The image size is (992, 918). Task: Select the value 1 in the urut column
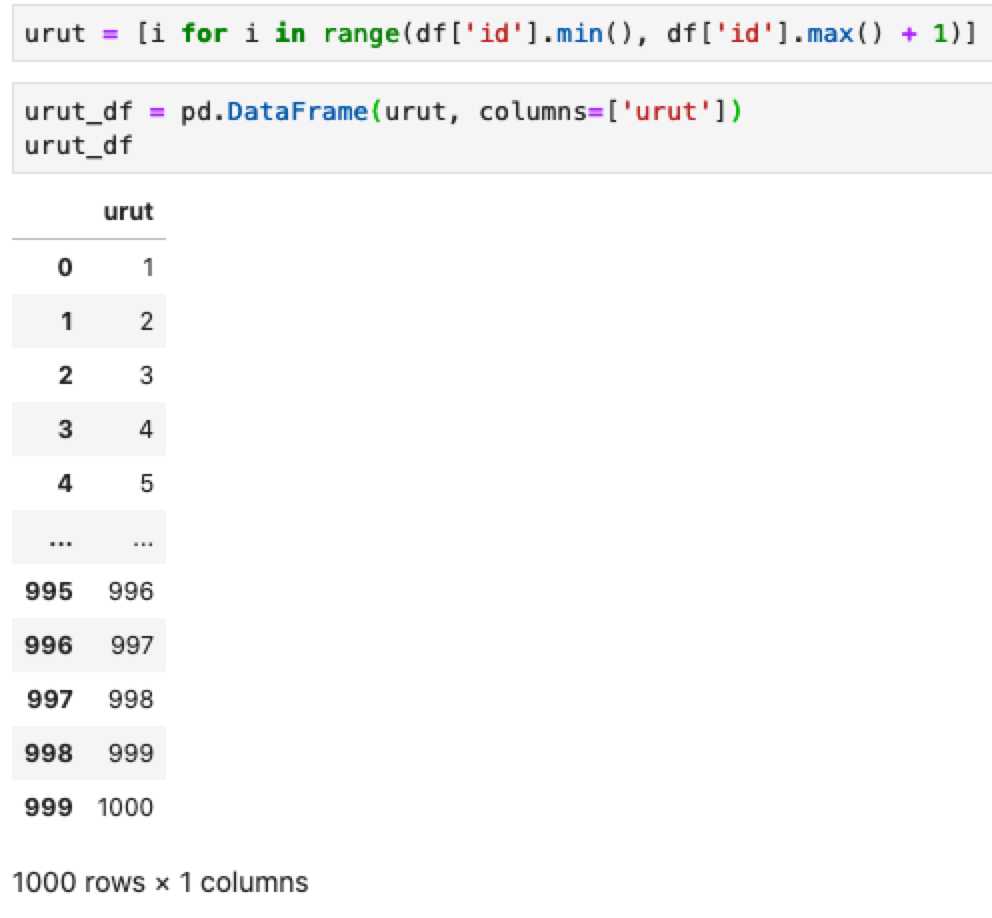[146, 267]
